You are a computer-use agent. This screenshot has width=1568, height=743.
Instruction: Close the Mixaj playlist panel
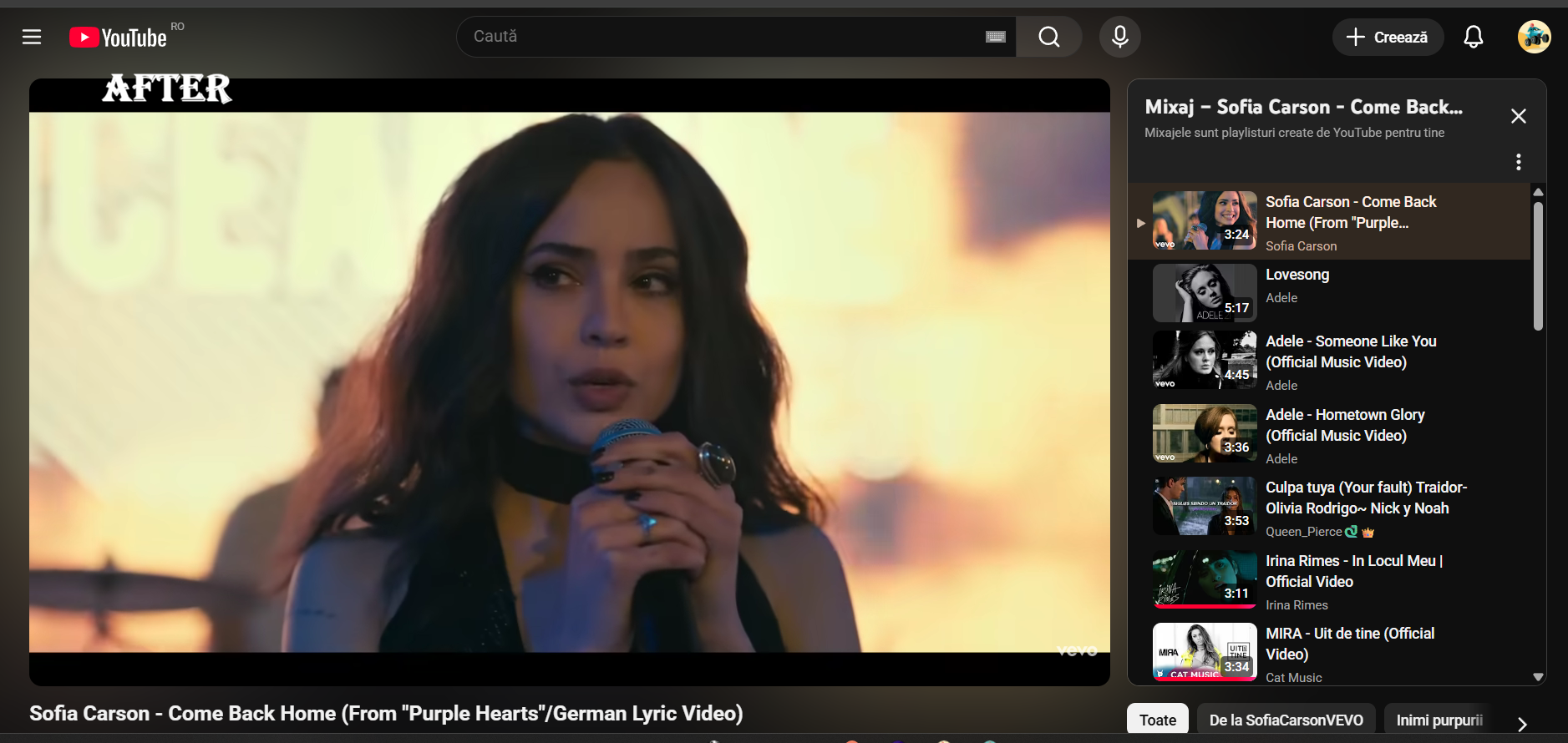[x=1519, y=116]
